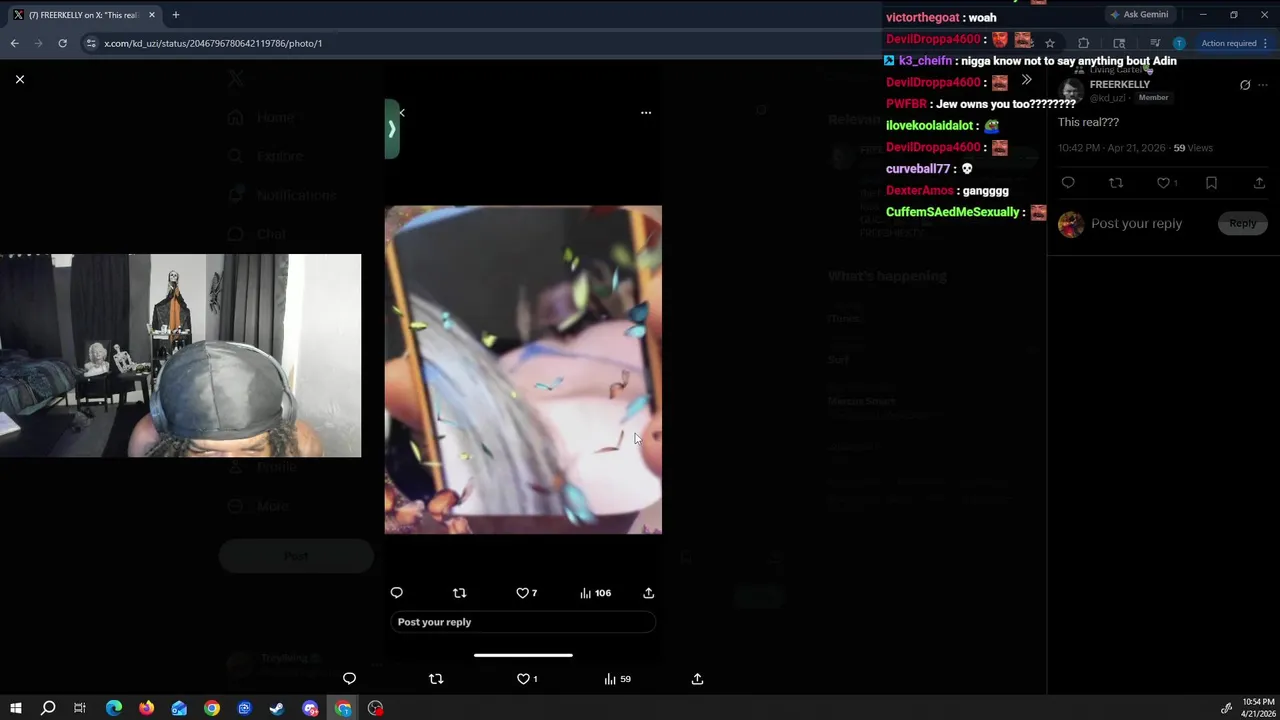Image resolution: width=1280 pixels, height=720 pixels.
Task: Click the Action required chip
Action: point(1228,43)
